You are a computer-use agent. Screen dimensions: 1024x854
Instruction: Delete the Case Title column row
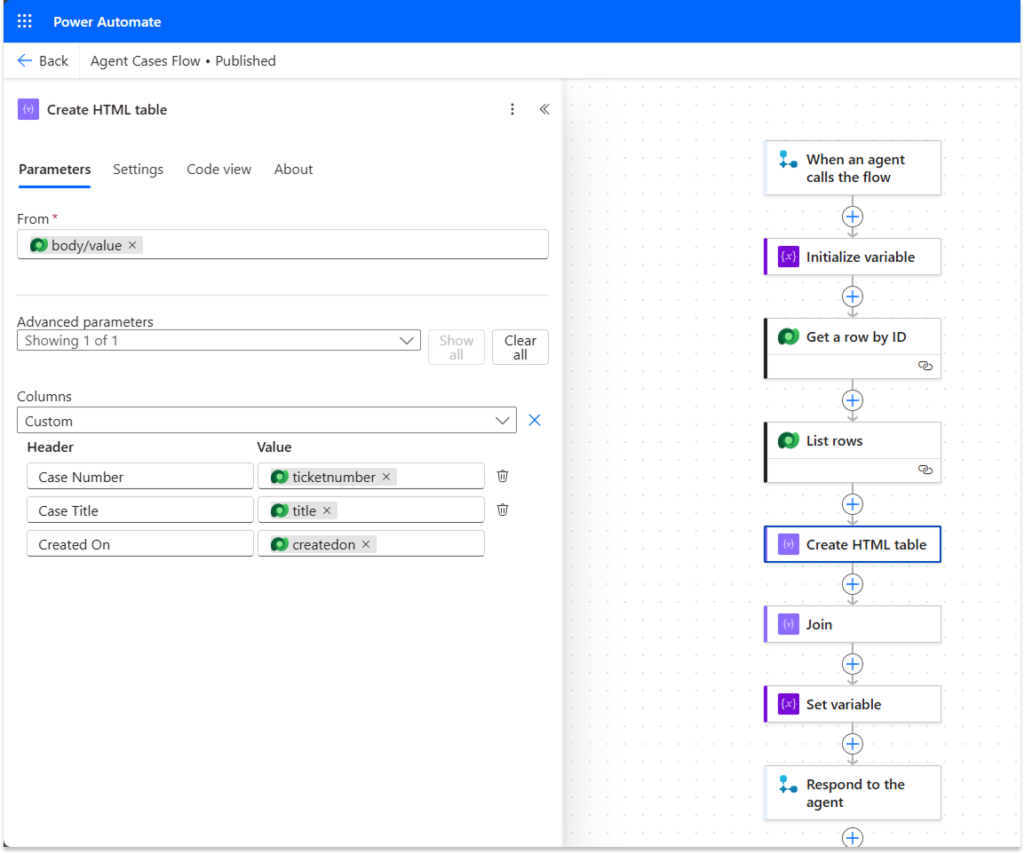coord(502,510)
